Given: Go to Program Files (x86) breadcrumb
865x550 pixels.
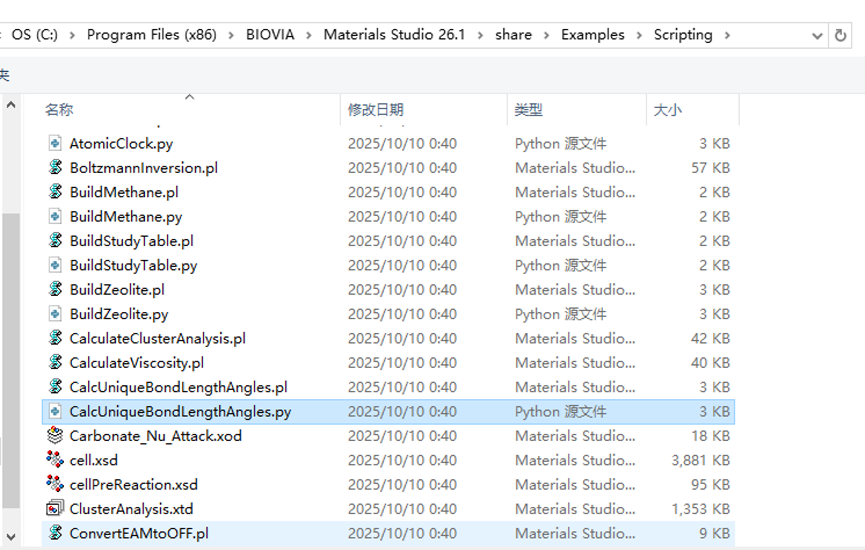Looking at the screenshot, I should [152, 35].
